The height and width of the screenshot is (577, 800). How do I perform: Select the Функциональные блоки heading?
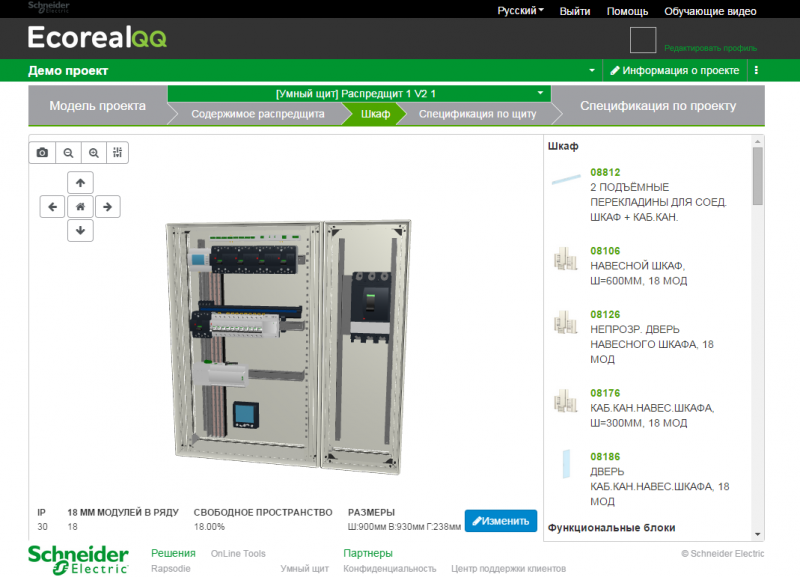(611, 528)
